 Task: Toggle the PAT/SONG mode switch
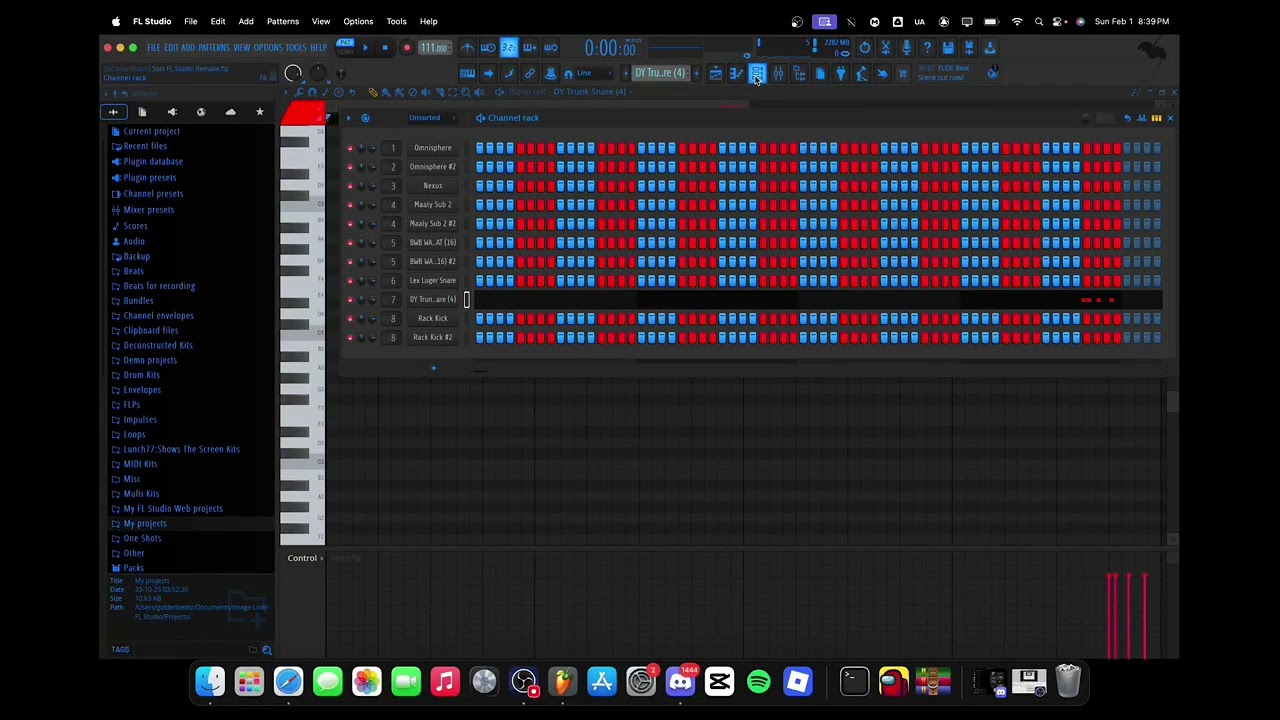pyautogui.click(x=345, y=47)
